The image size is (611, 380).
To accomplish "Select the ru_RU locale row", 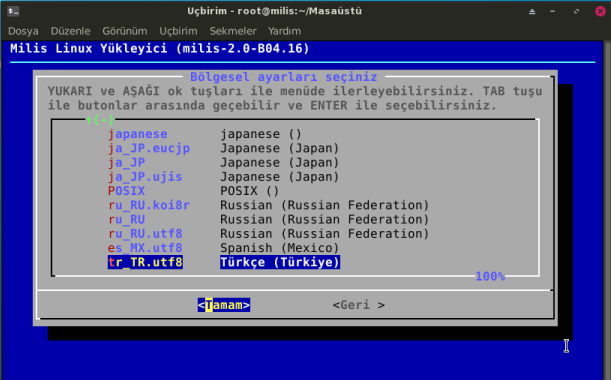I will 126,219.
